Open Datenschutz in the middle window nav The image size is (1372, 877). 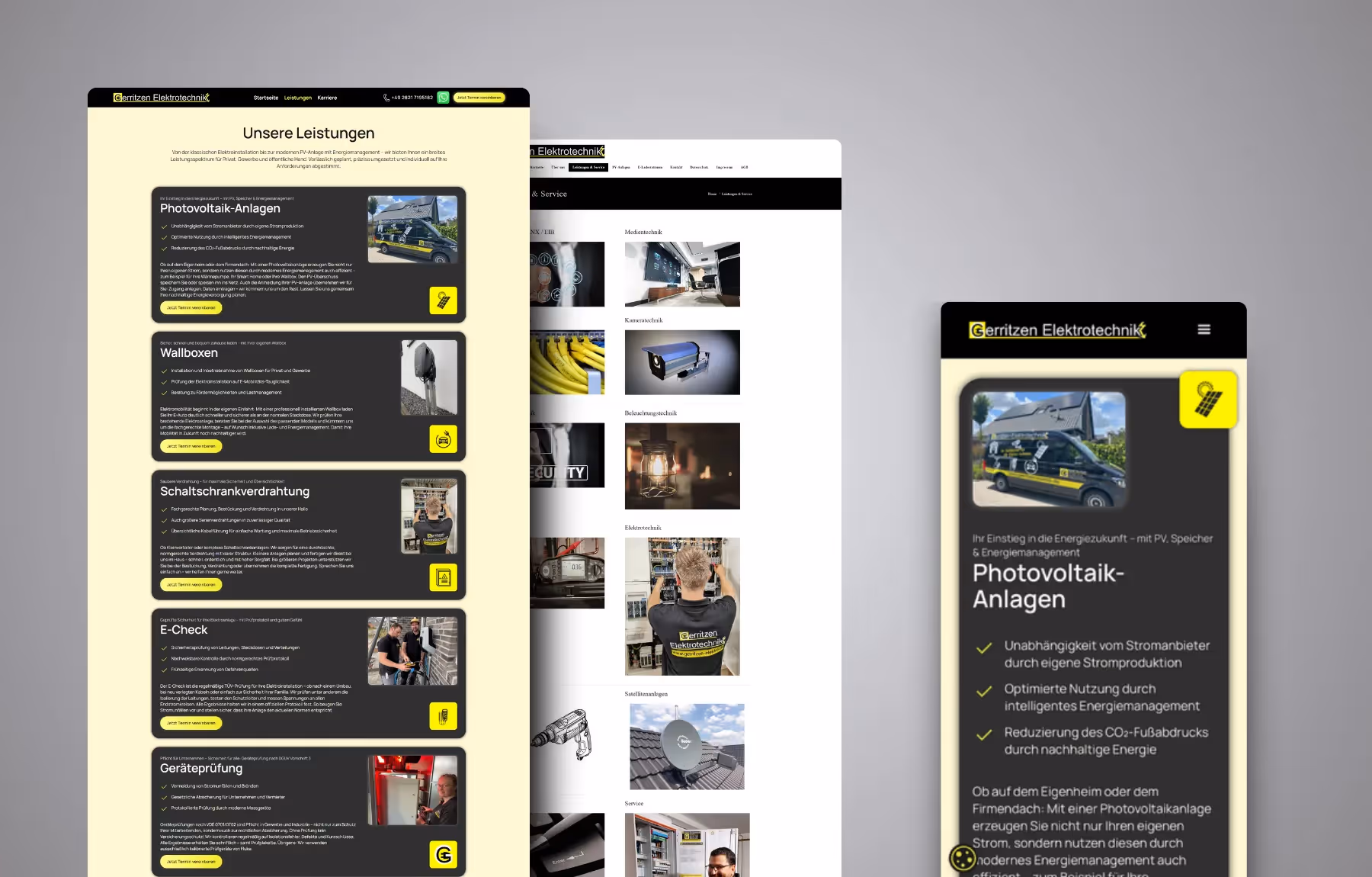pos(699,167)
